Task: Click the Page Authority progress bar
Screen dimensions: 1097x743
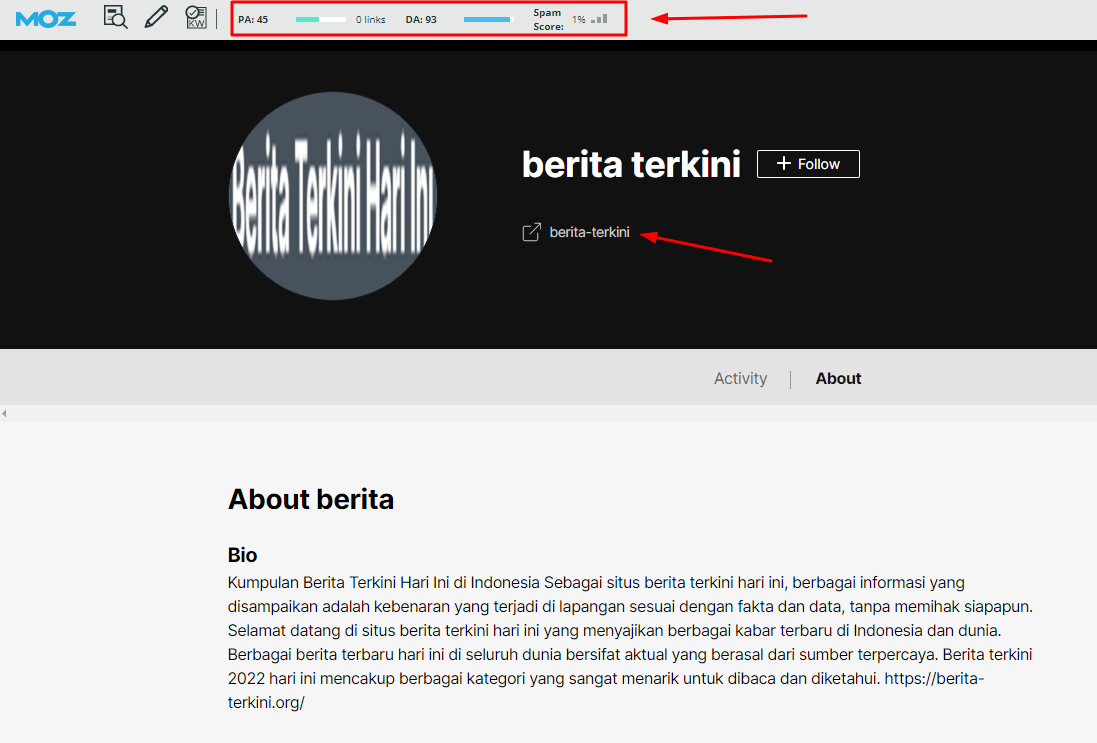Action: pos(320,20)
